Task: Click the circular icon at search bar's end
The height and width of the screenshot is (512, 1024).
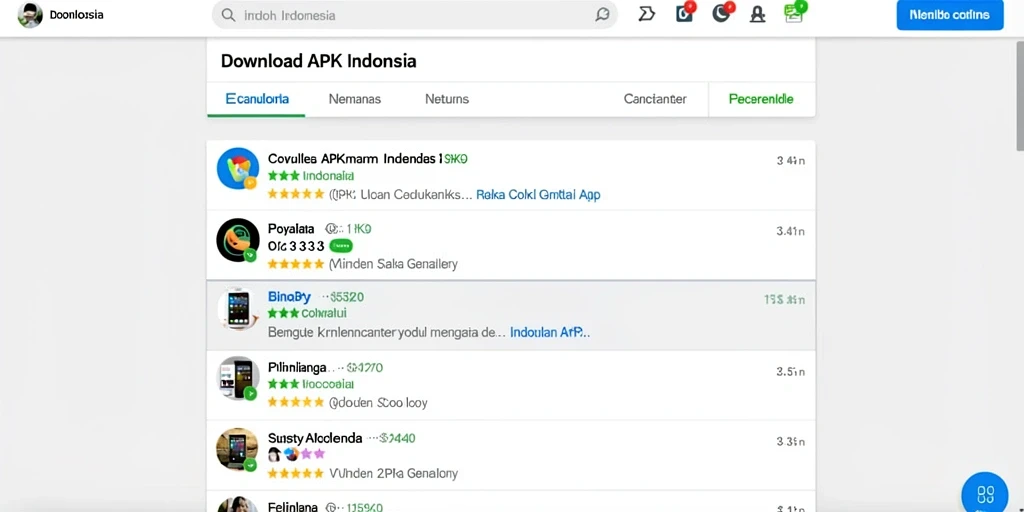Action: coord(602,15)
